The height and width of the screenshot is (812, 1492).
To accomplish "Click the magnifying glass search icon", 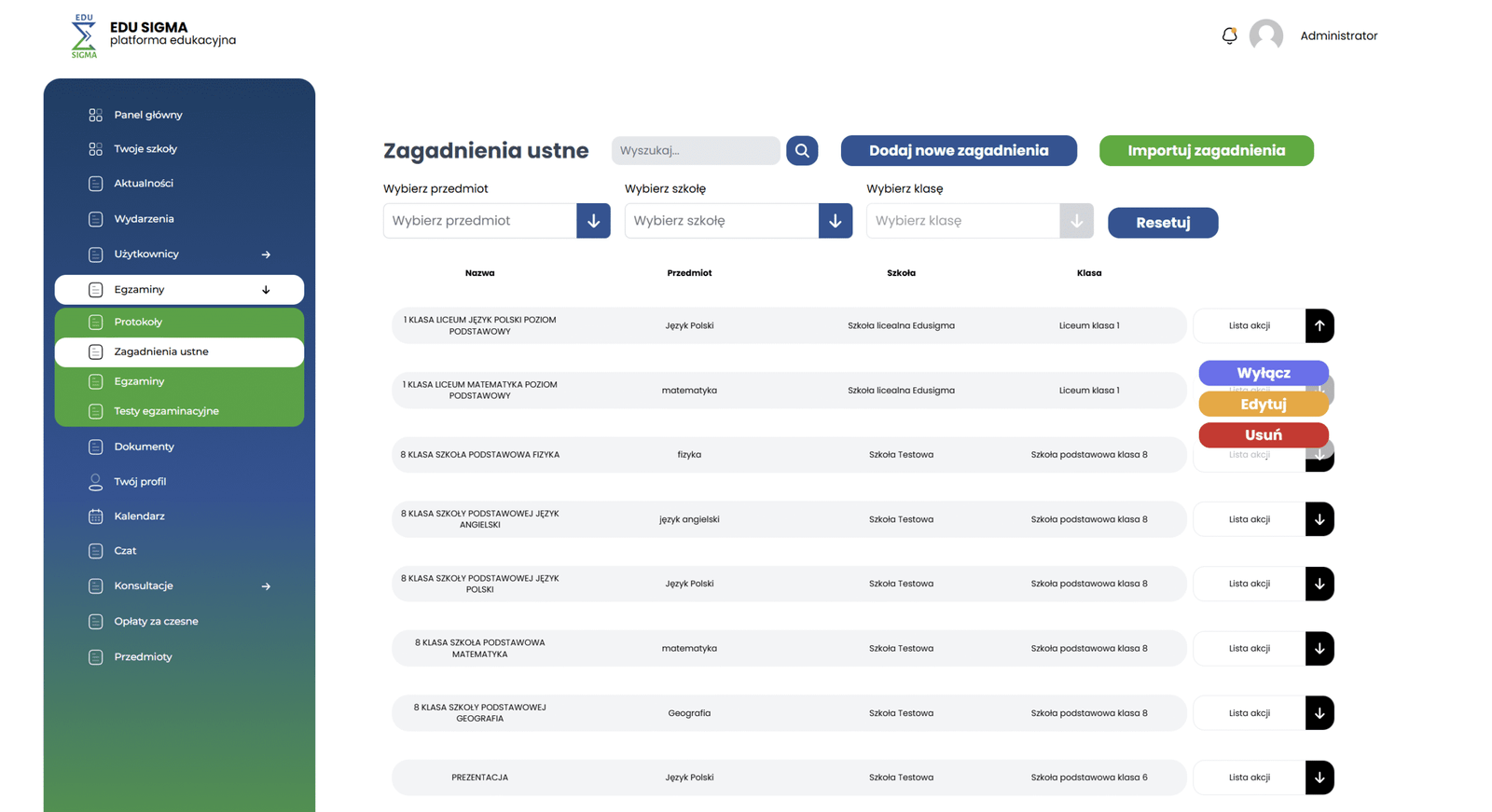I will point(802,151).
